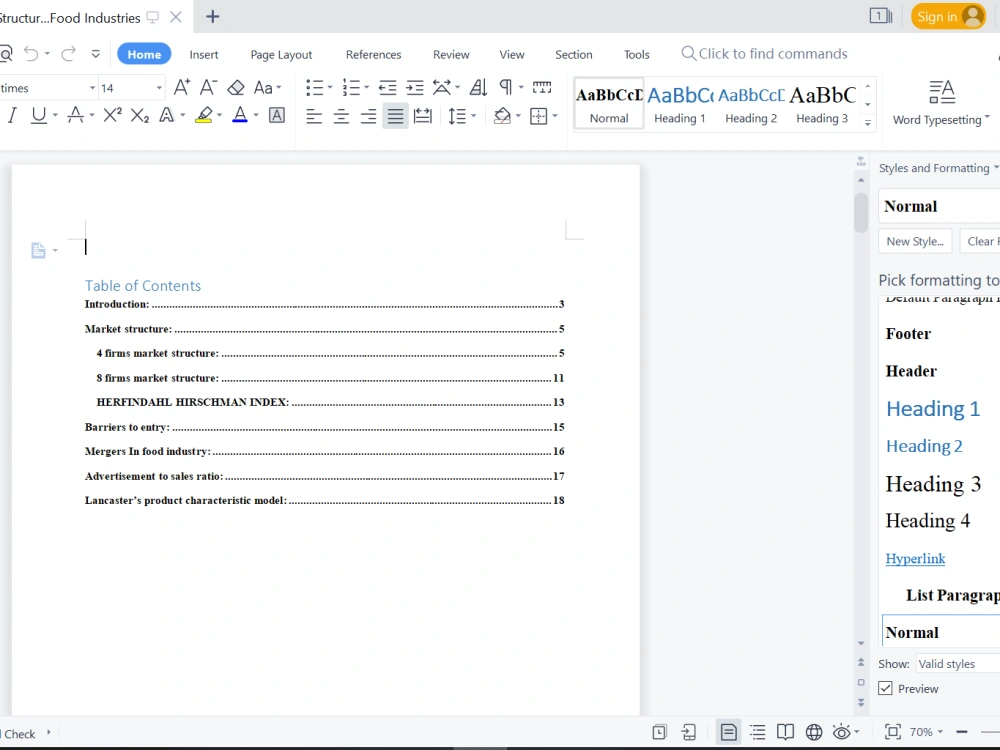
Task: Open the bulleted list tool
Action: 314,87
